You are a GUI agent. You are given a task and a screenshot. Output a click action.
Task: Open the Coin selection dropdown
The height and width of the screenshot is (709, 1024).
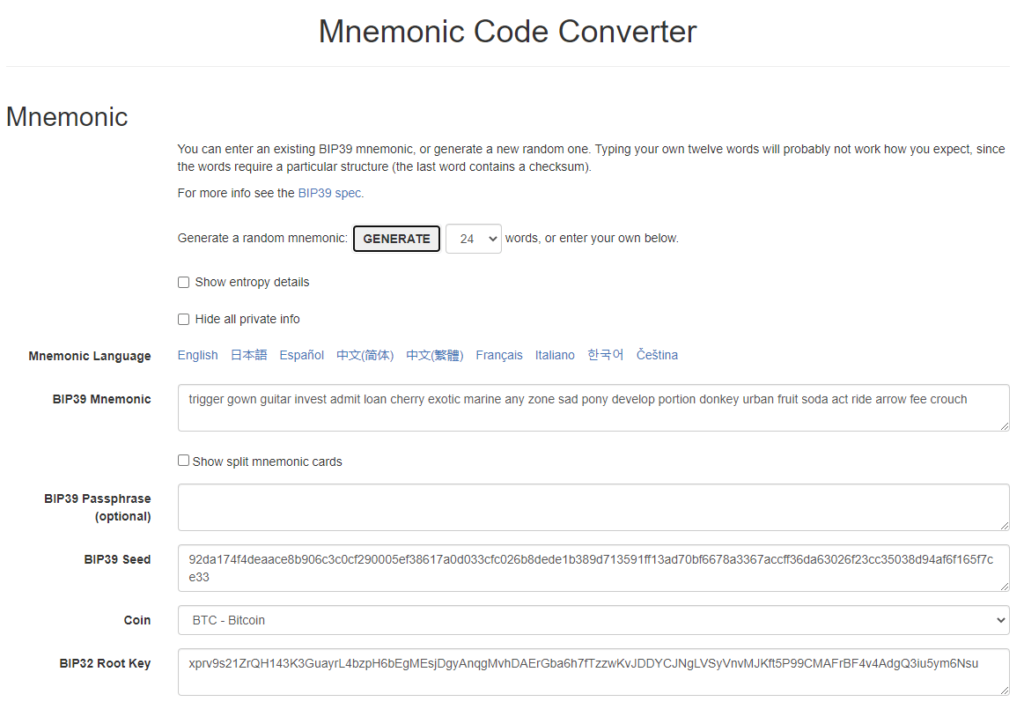coord(594,620)
